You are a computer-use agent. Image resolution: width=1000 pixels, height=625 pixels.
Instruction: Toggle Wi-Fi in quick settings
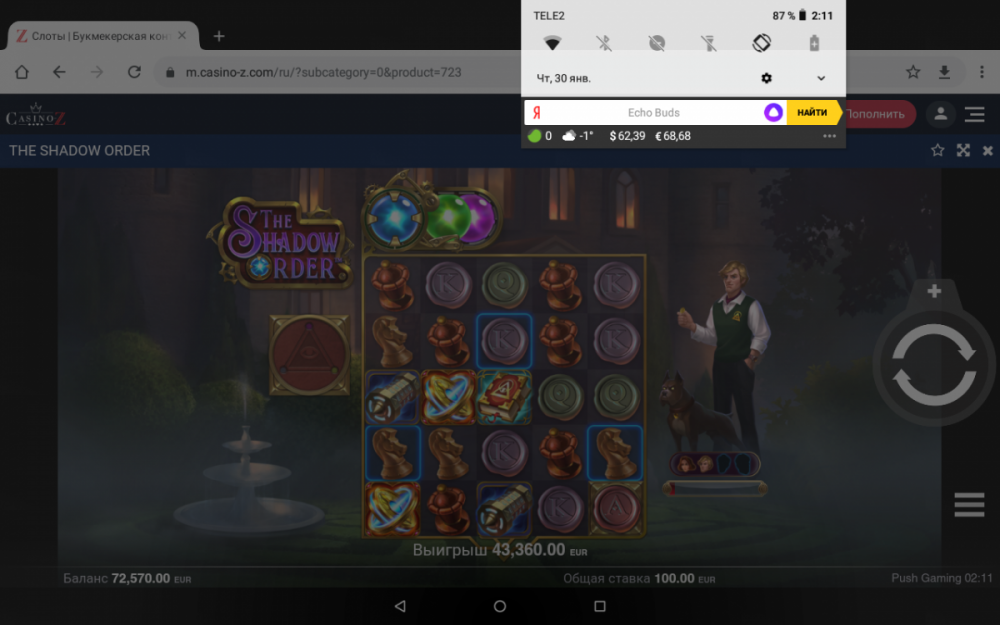(x=553, y=42)
